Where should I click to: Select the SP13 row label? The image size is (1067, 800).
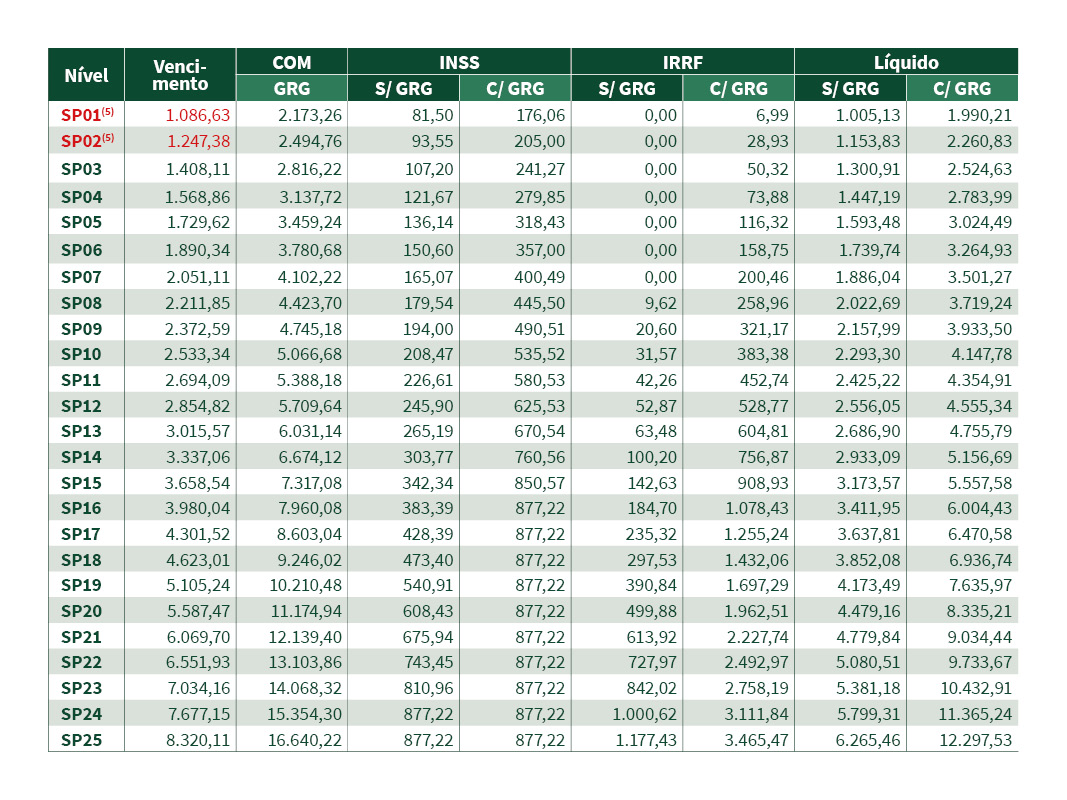81,430
